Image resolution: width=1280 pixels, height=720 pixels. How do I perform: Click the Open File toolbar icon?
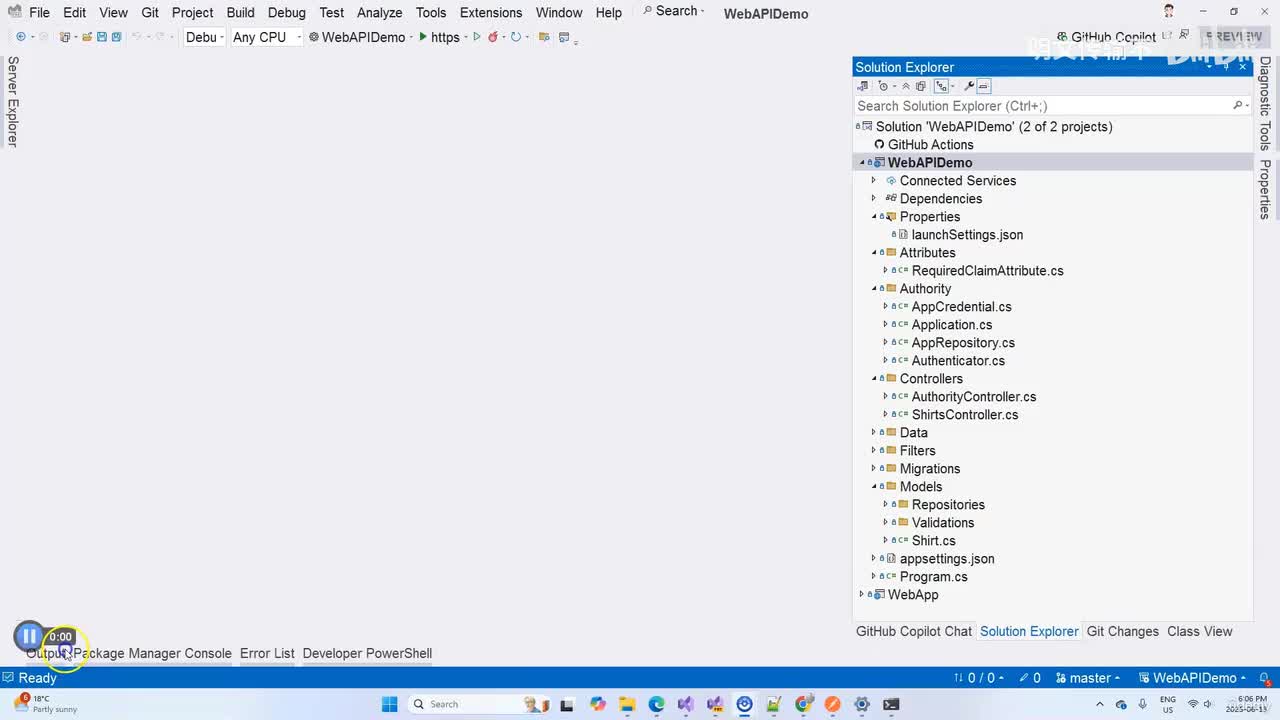(x=87, y=37)
